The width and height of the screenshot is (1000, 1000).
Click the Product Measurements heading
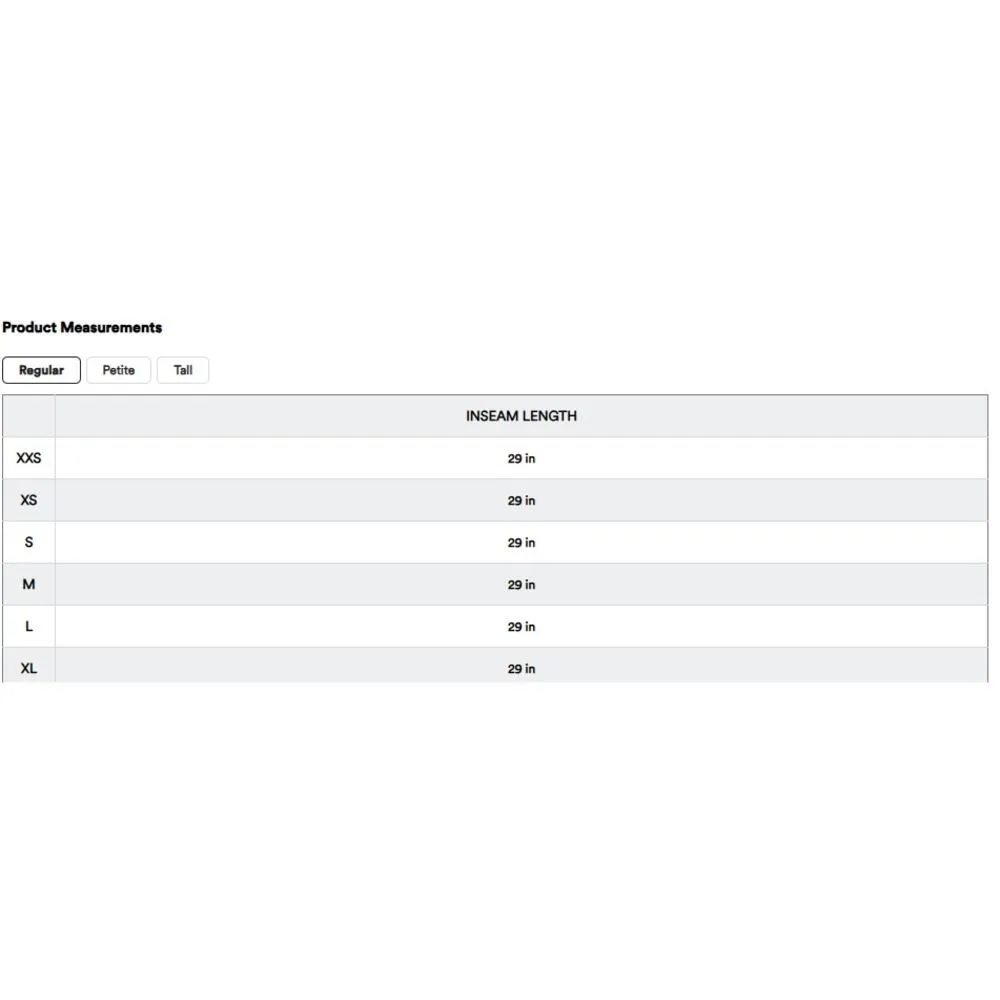[82, 327]
